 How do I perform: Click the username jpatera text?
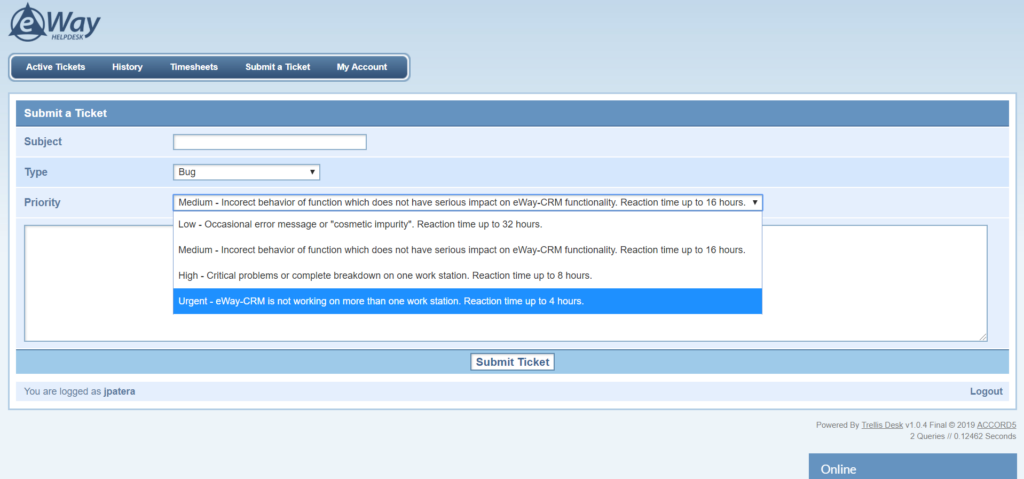120,391
